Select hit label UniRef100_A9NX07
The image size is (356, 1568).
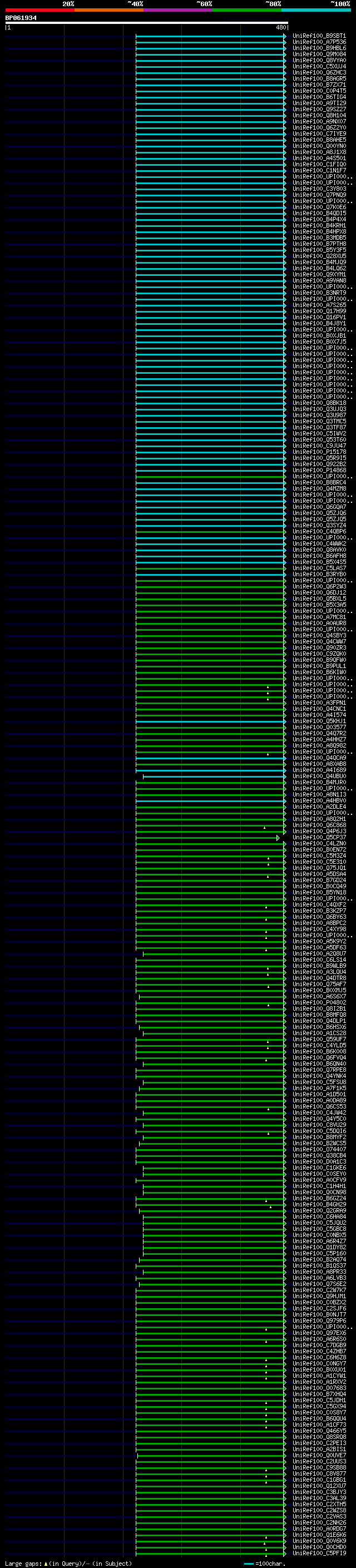click(x=319, y=121)
